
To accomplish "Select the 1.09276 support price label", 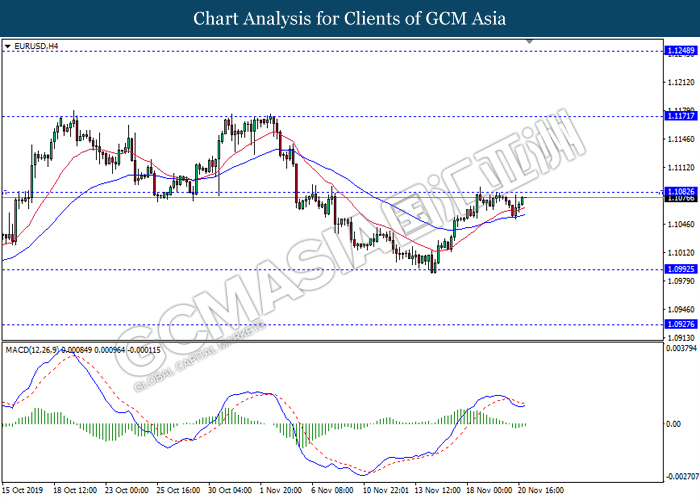I will pos(680,324).
